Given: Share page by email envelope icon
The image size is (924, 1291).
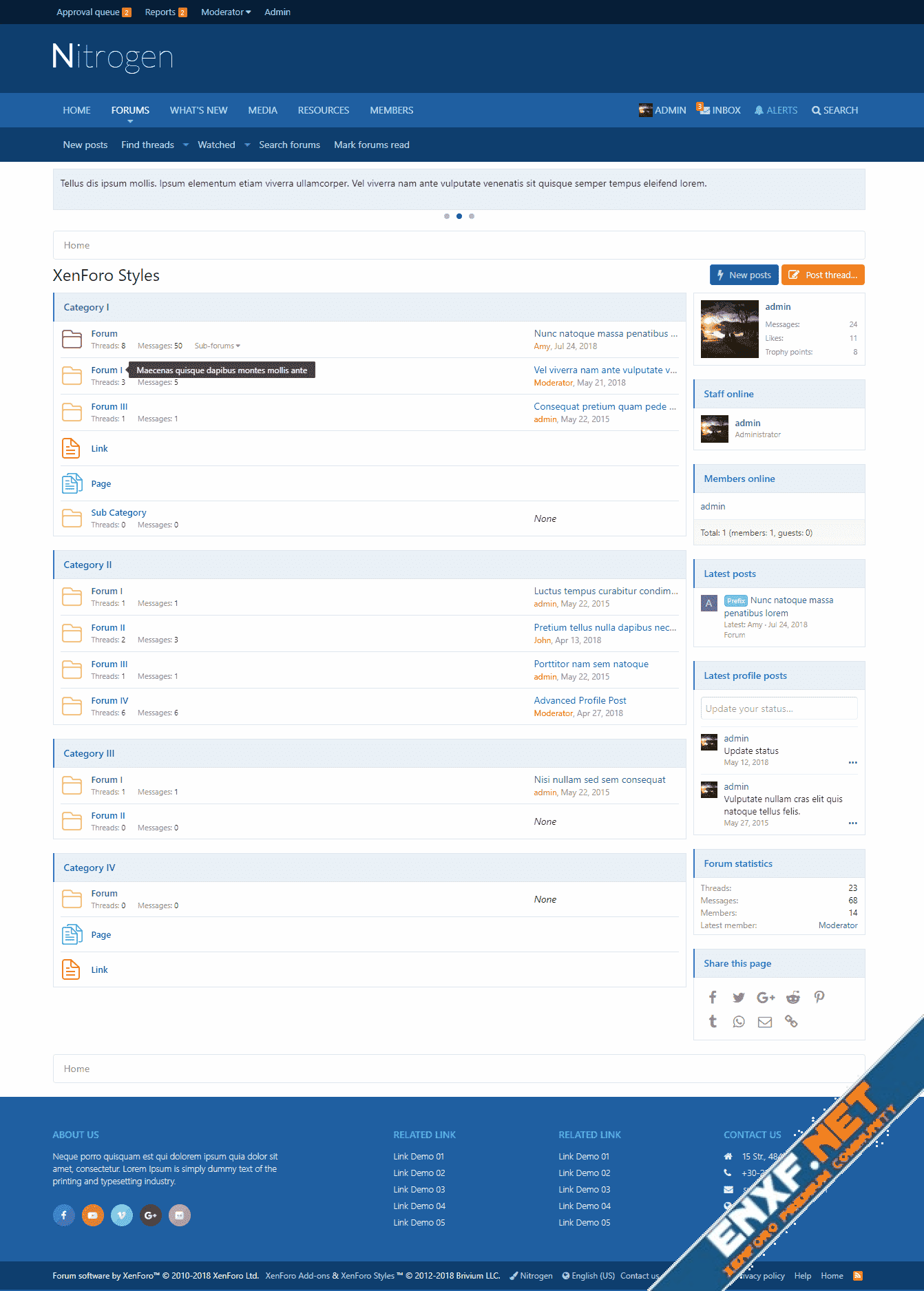Looking at the screenshot, I should pos(765,1022).
